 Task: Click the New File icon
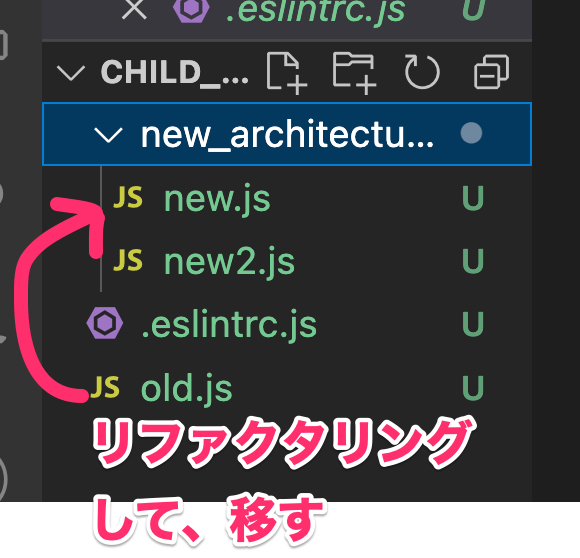point(286,72)
